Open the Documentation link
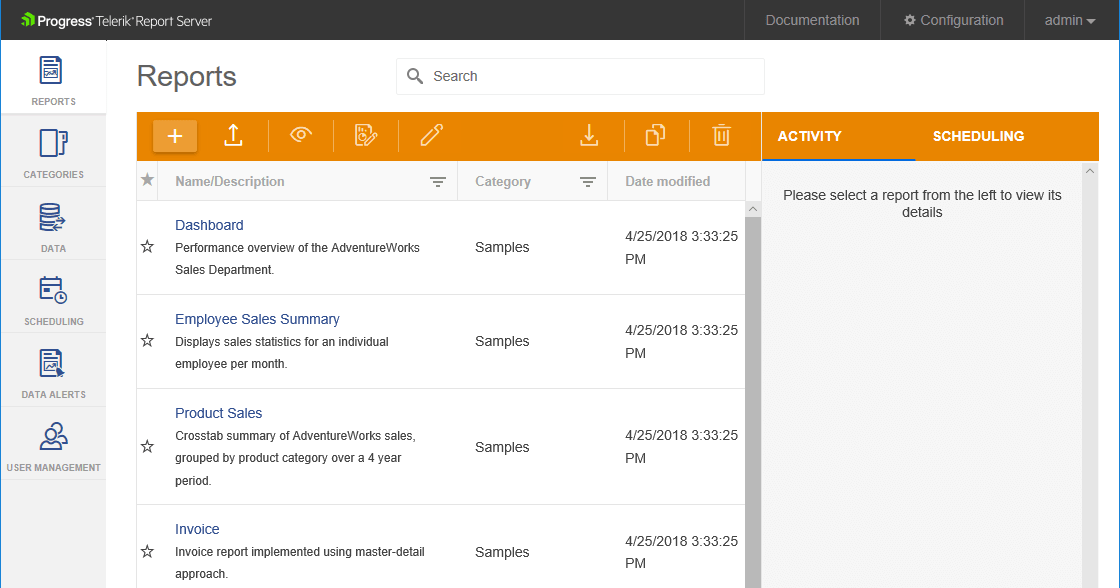 click(812, 20)
